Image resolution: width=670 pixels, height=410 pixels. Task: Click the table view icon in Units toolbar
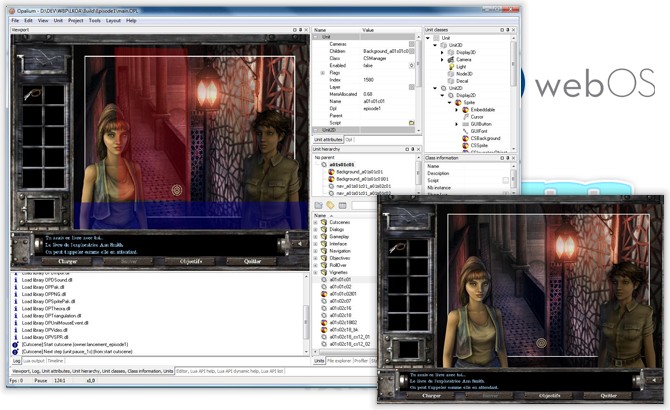[x=342, y=205]
